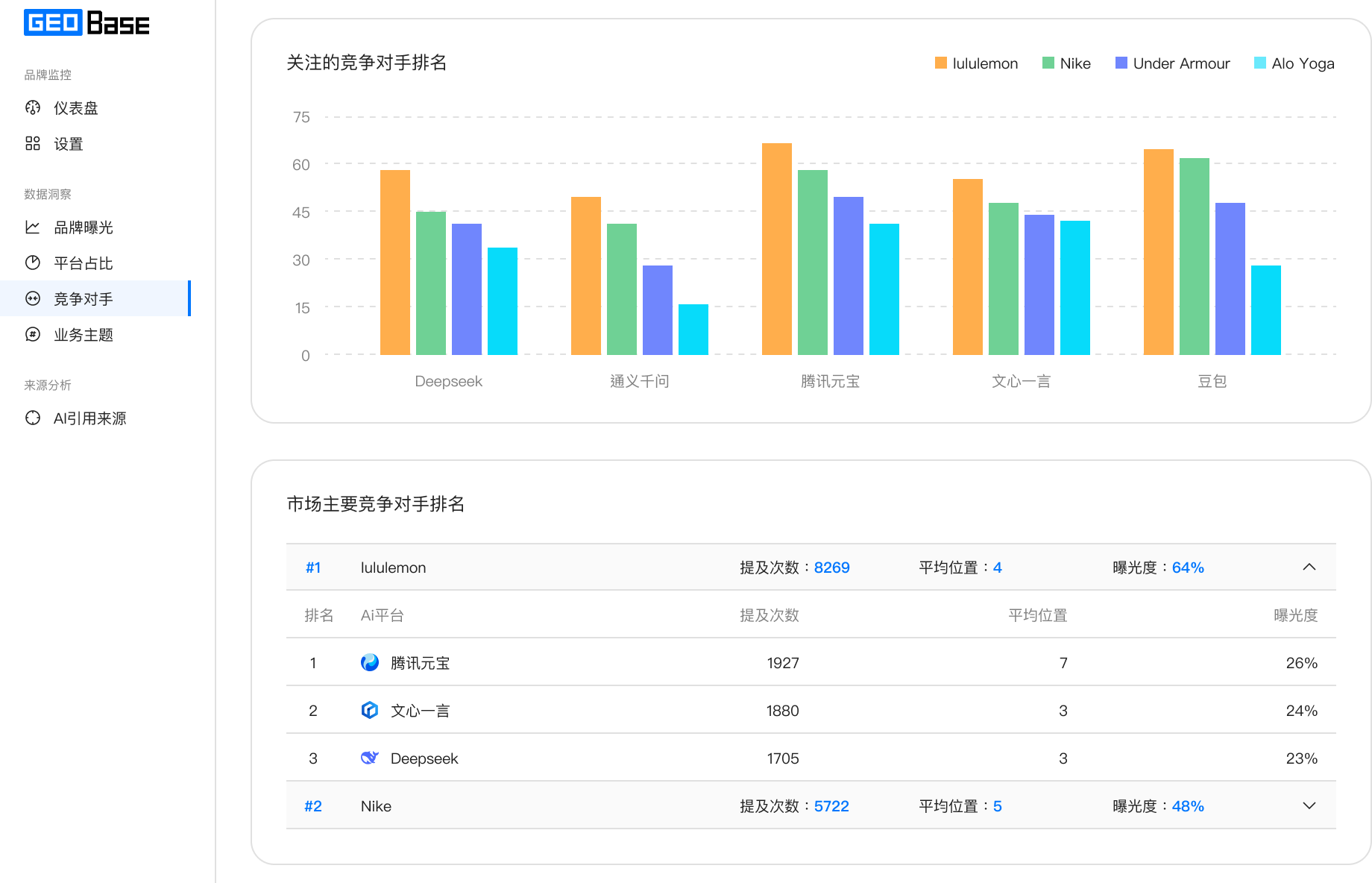Go to 平台占比 page
The height and width of the screenshot is (883, 1372).
(x=95, y=263)
